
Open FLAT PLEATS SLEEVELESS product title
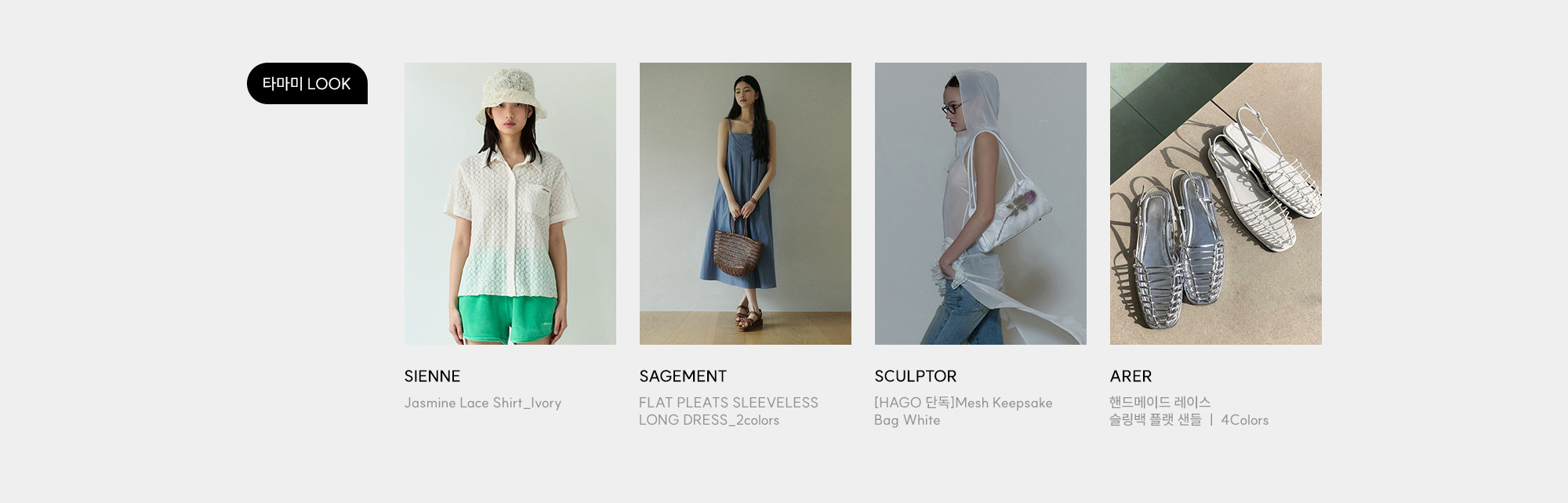(x=728, y=411)
